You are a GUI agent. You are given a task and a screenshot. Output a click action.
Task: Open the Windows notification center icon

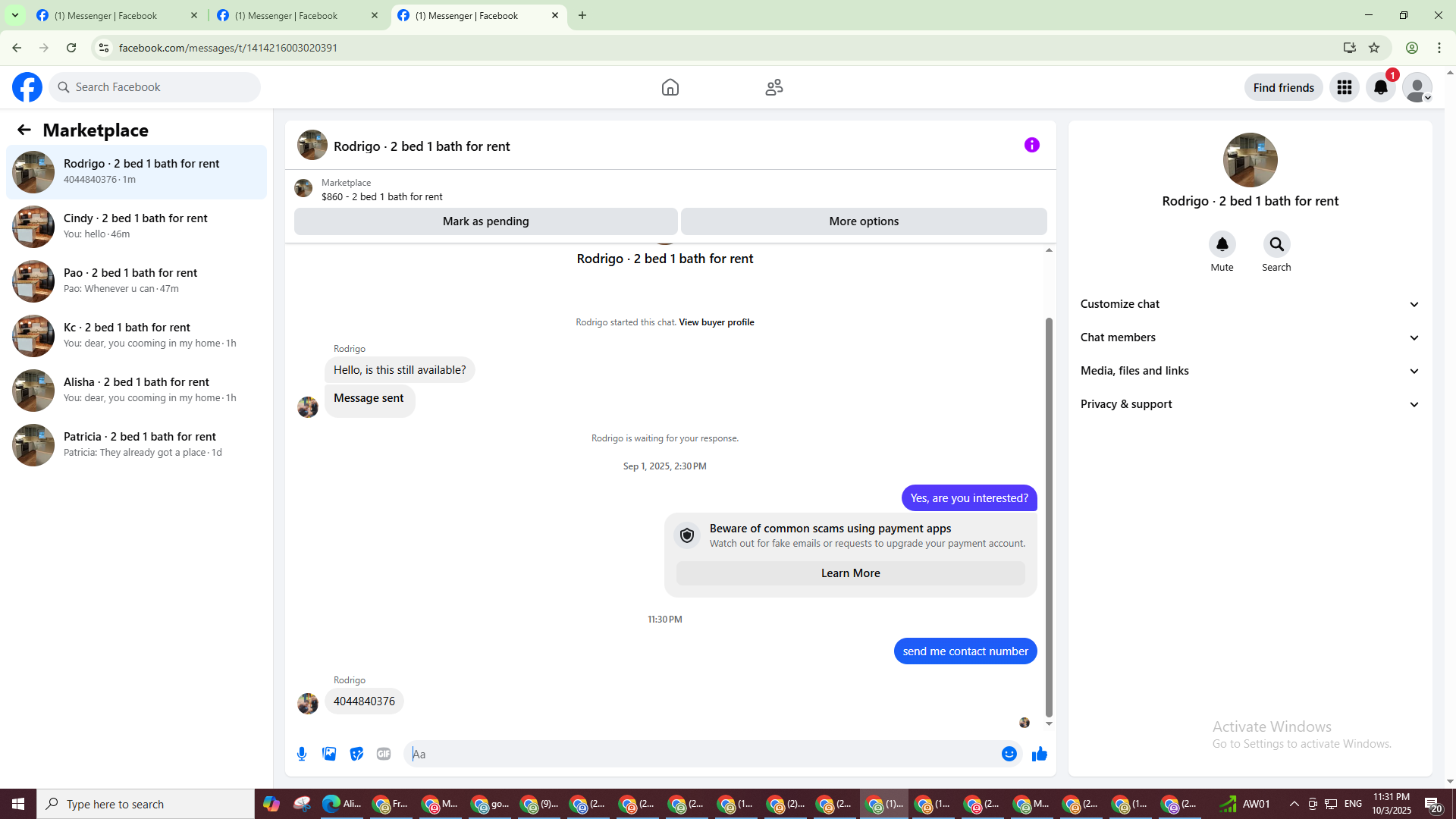[1433, 804]
